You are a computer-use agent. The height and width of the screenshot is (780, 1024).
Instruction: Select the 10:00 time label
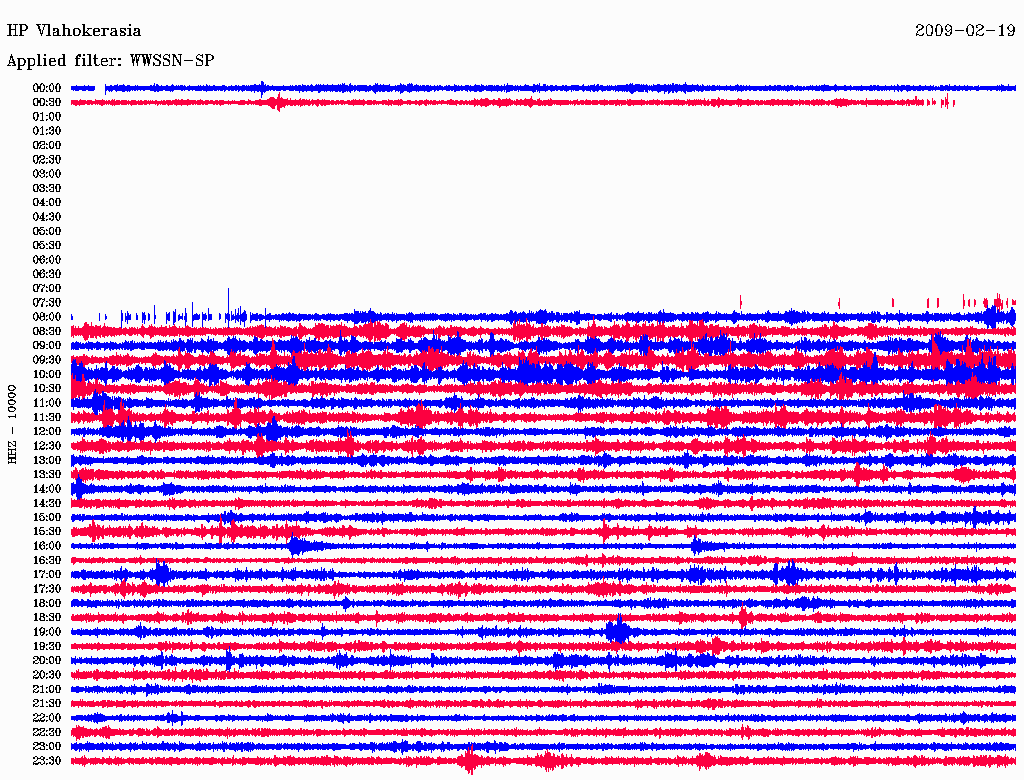coord(46,374)
